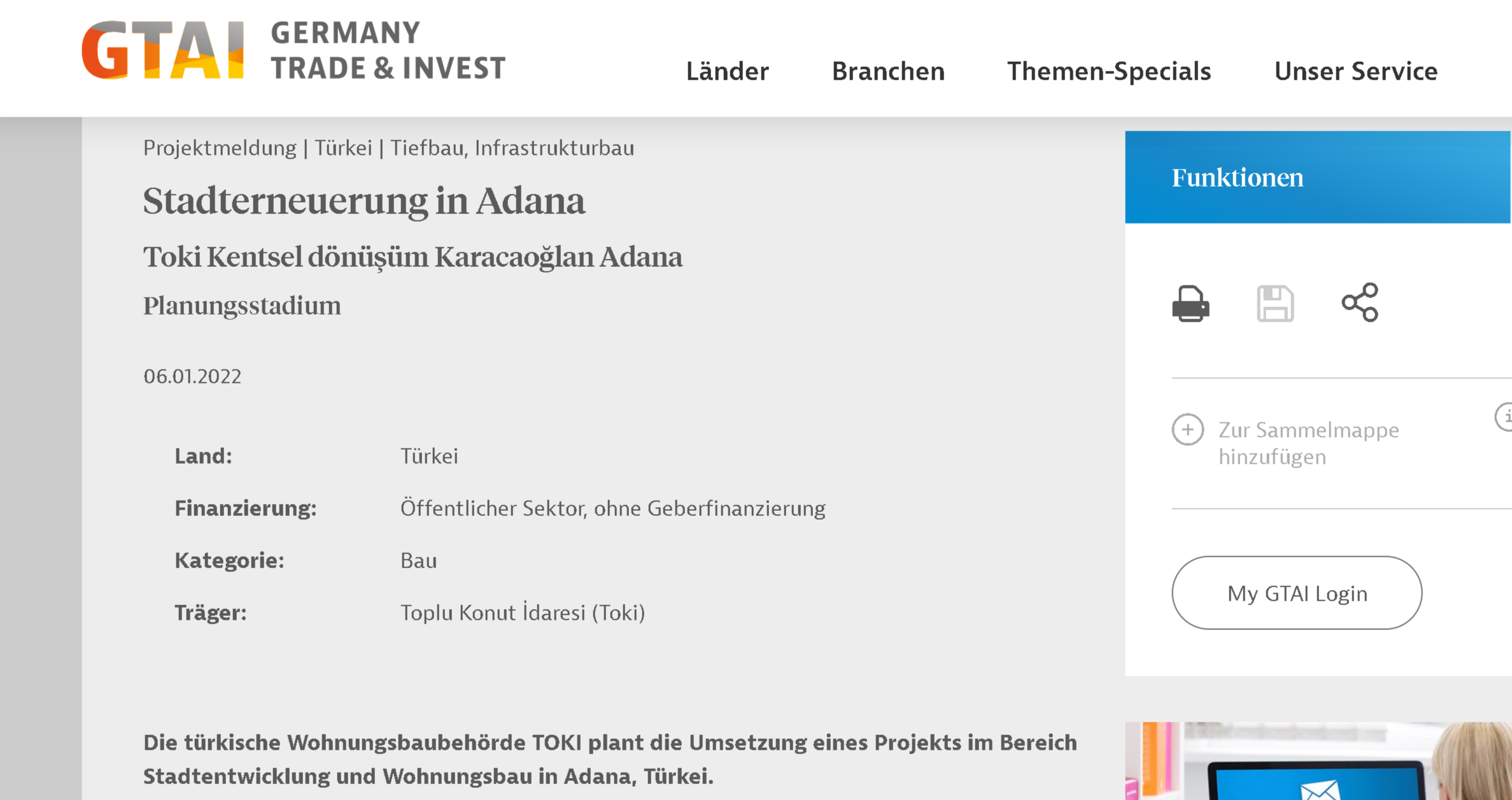This screenshot has width=1512, height=800.
Task: Click the date 06.01.2022
Action: tap(192, 376)
